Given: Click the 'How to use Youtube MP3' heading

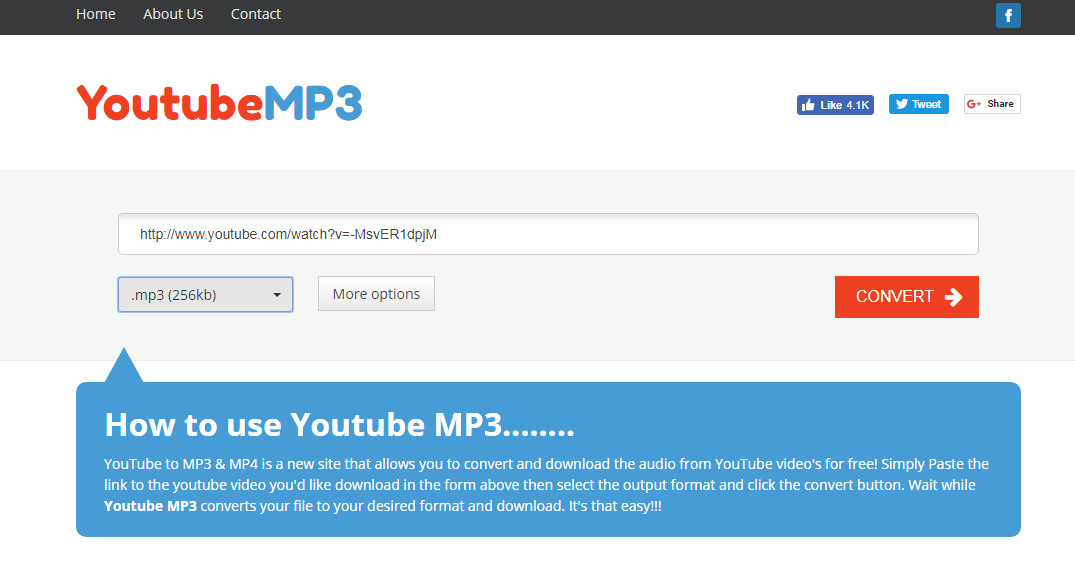Looking at the screenshot, I should 339,425.
